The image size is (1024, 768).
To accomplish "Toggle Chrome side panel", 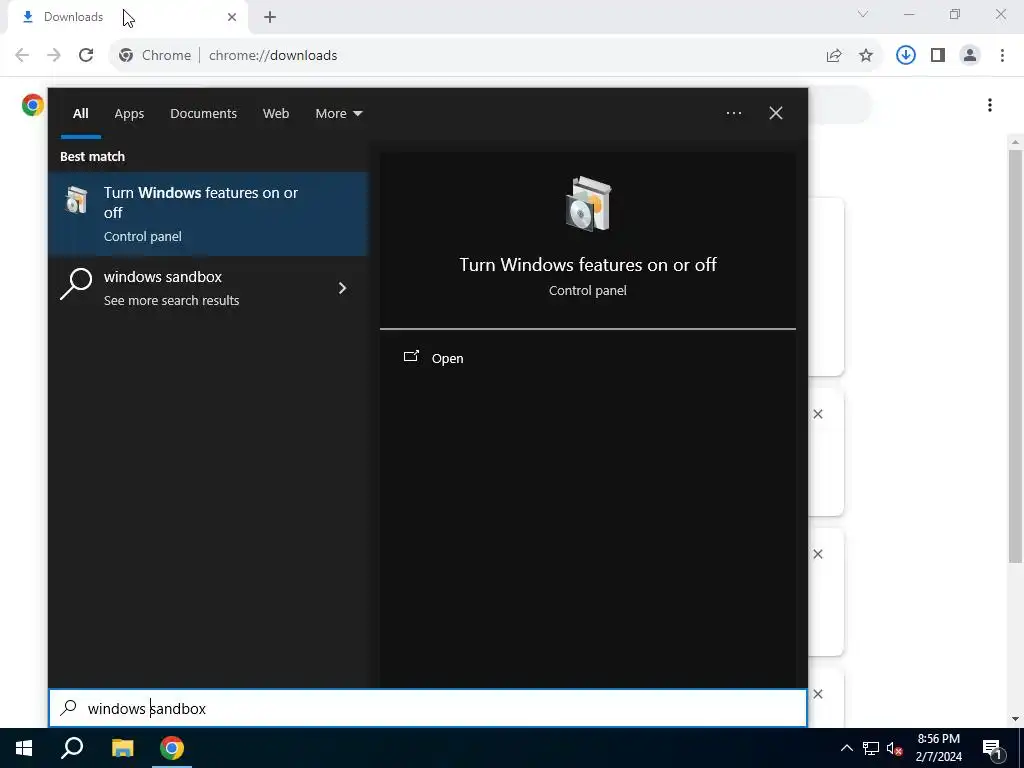I will pos(938,56).
